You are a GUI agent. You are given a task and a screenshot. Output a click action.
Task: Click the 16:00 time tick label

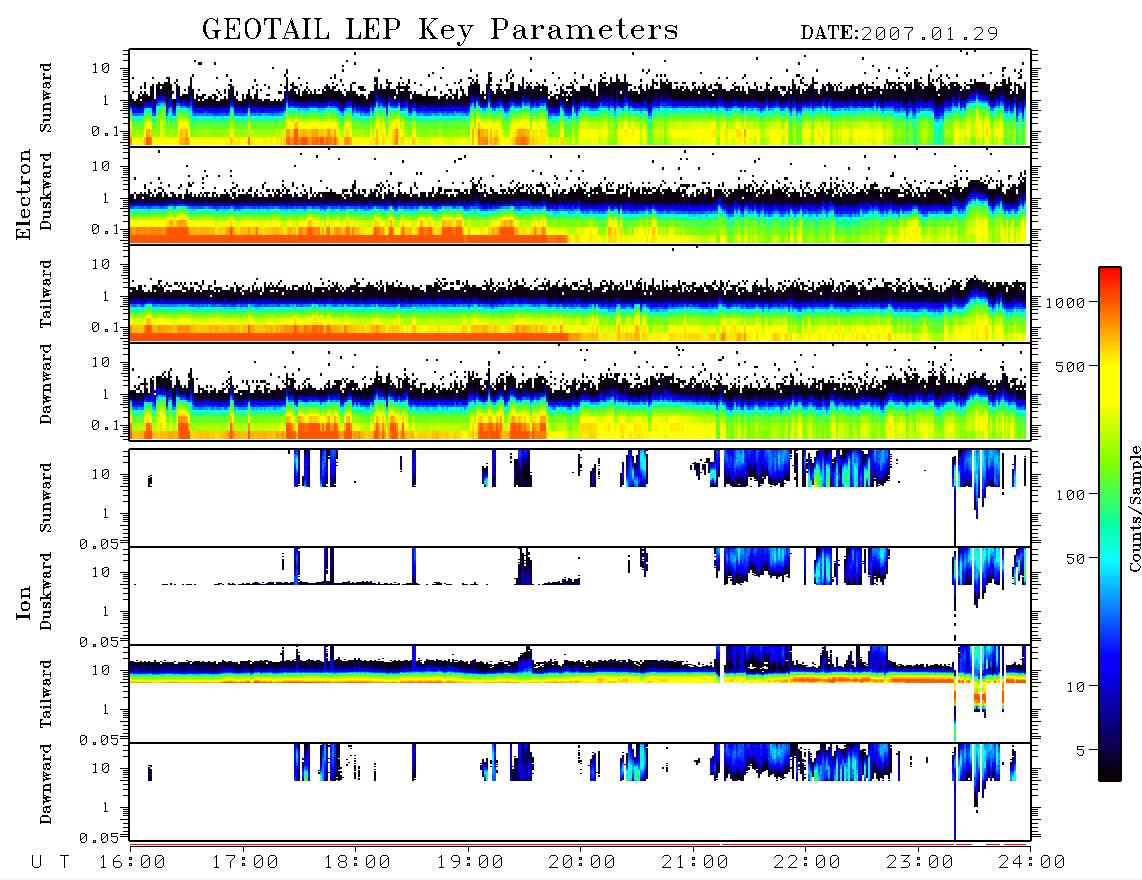click(133, 862)
